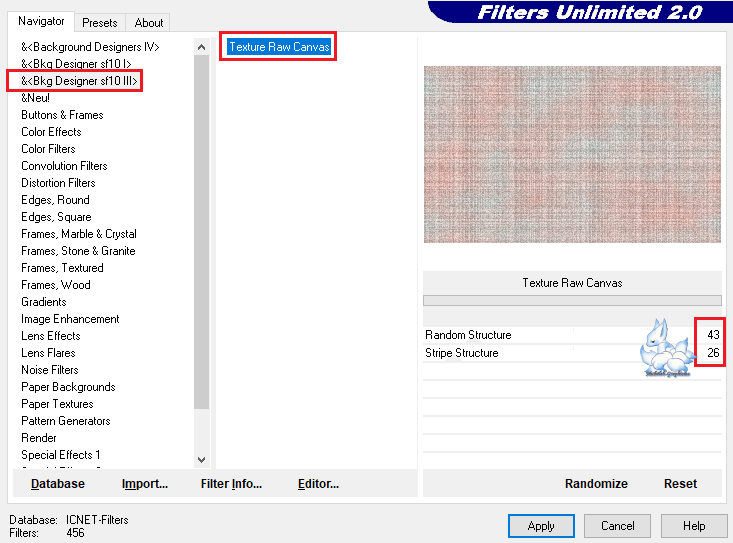Screen dimensions: 733x543
Task: Click the texture preview image
Action: pos(572,154)
